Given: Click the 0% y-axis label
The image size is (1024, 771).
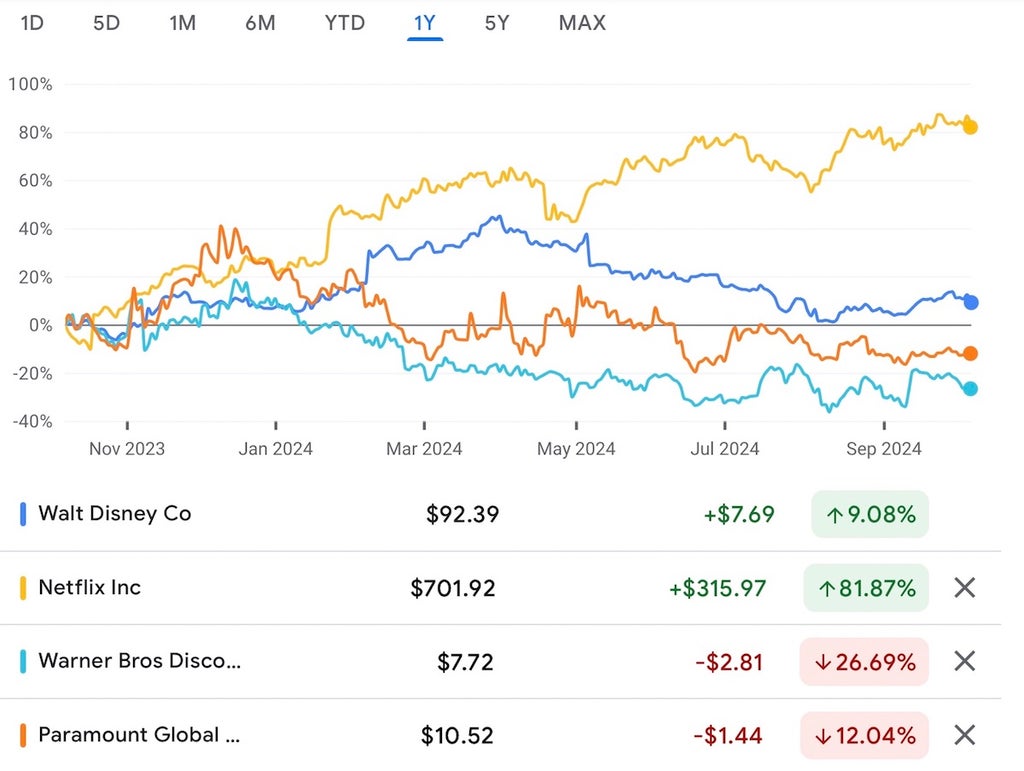Looking at the screenshot, I should pos(40,325).
